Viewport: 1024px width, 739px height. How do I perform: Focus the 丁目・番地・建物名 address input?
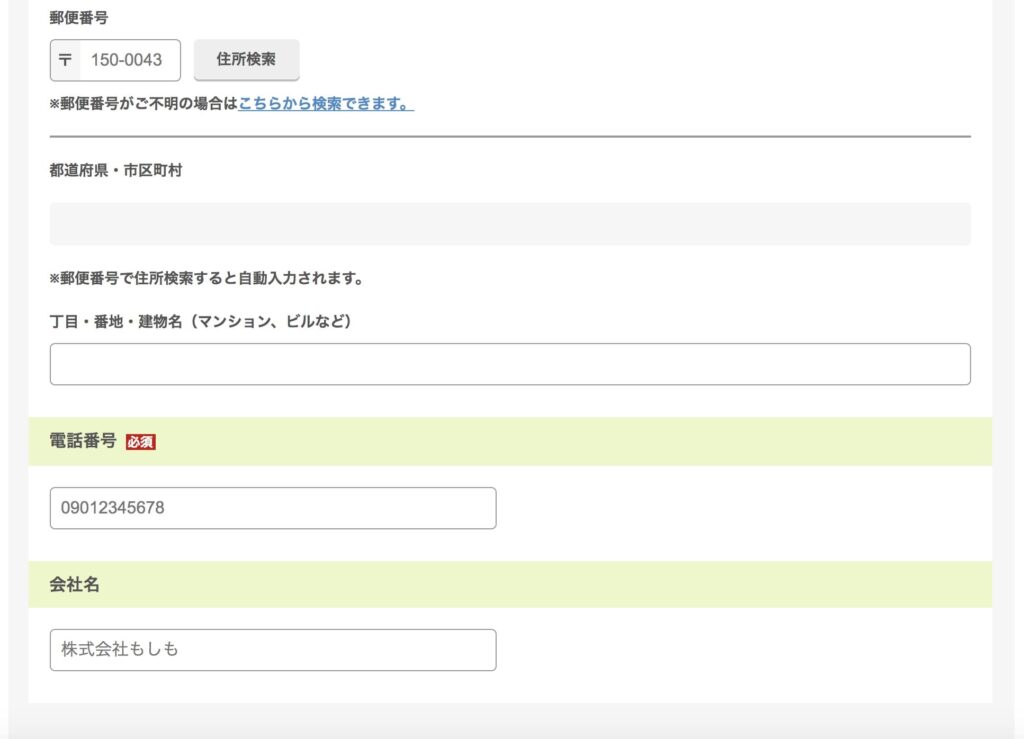[510, 364]
